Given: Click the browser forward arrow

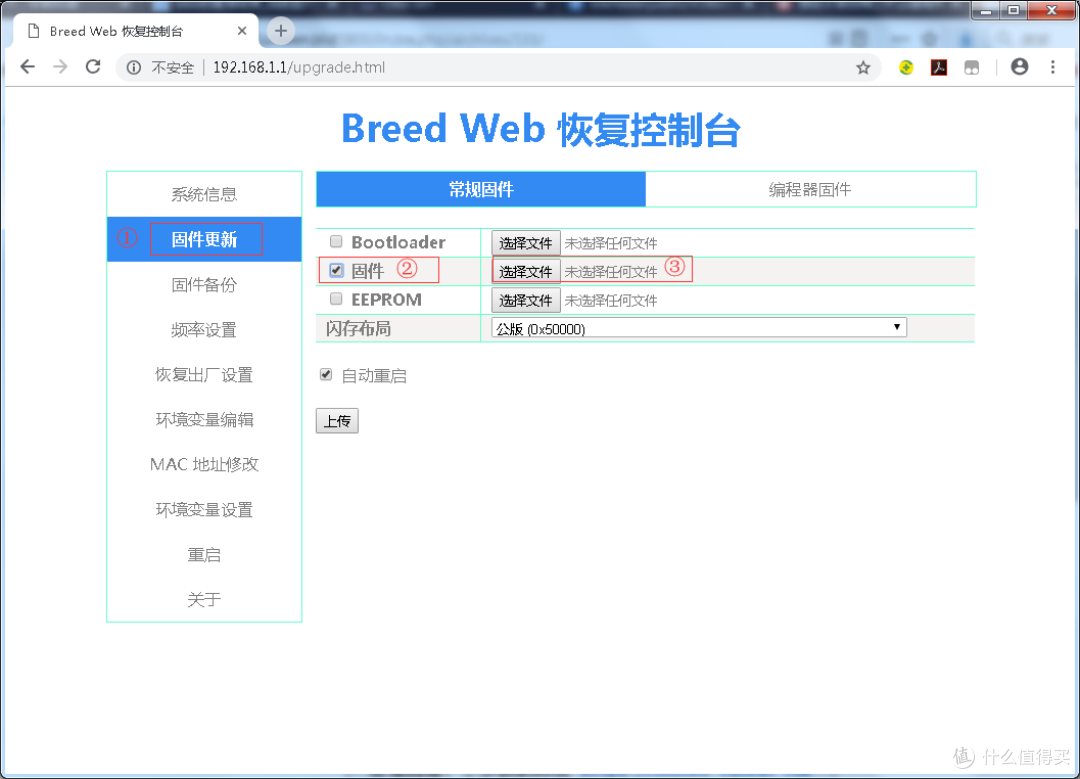Looking at the screenshot, I should pyautogui.click(x=61, y=67).
